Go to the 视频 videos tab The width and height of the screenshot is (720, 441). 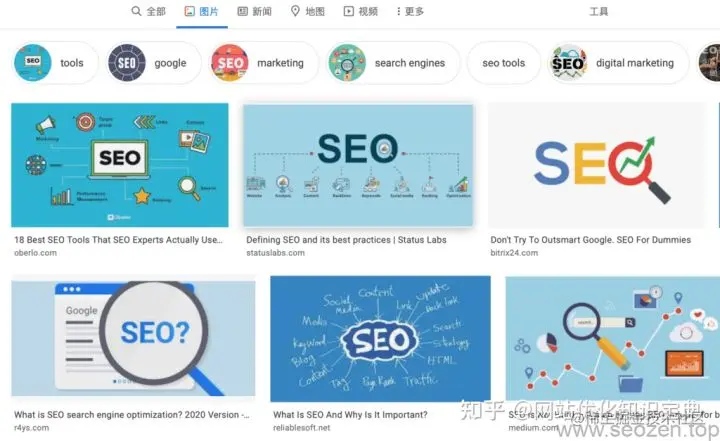(361, 11)
